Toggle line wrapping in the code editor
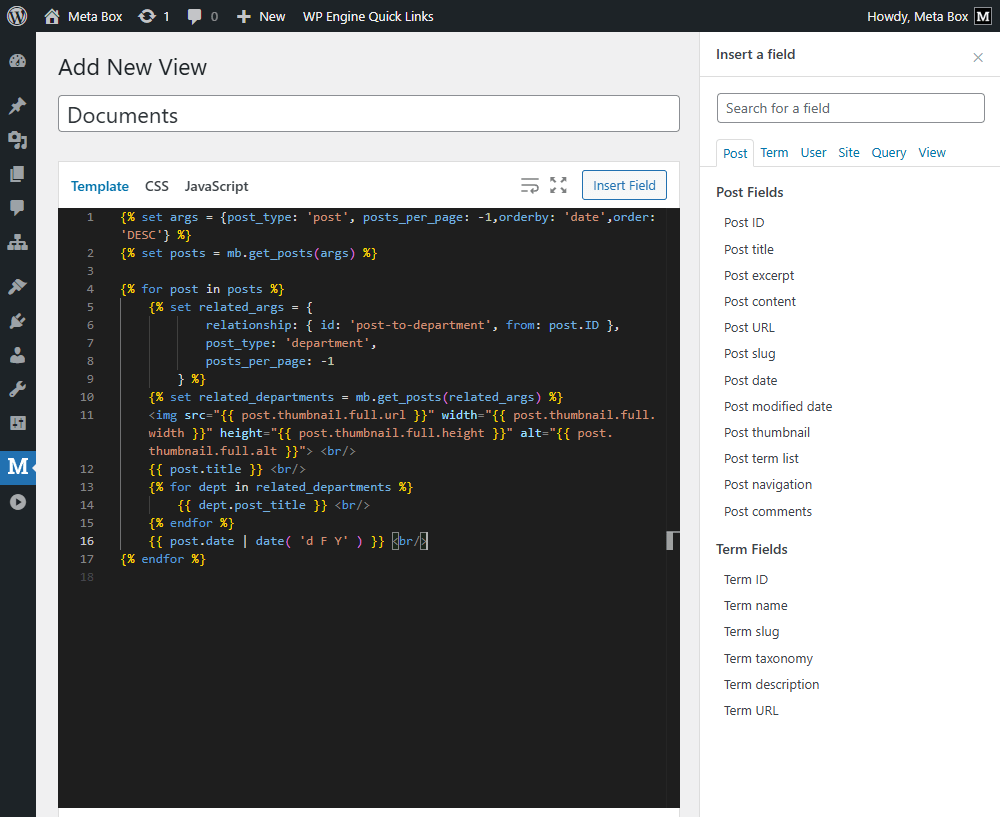The image size is (1000, 817). tap(530, 185)
